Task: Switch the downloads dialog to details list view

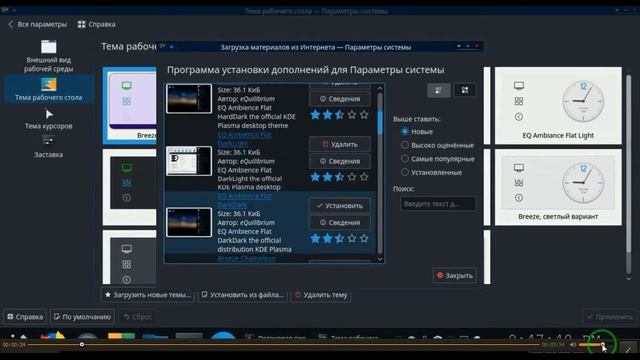Action: click(439, 90)
